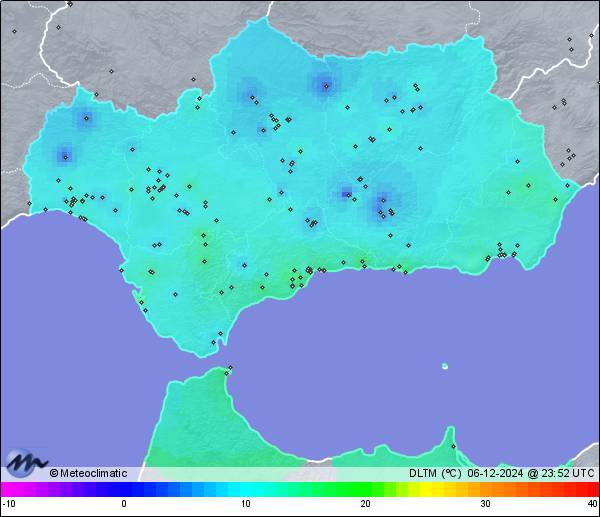Click the 40 scale label

click(x=593, y=504)
